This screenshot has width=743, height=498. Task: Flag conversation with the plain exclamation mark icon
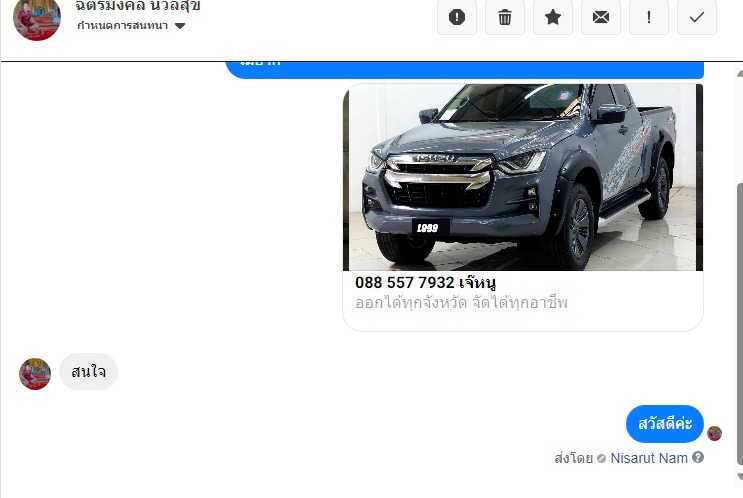(649, 18)
